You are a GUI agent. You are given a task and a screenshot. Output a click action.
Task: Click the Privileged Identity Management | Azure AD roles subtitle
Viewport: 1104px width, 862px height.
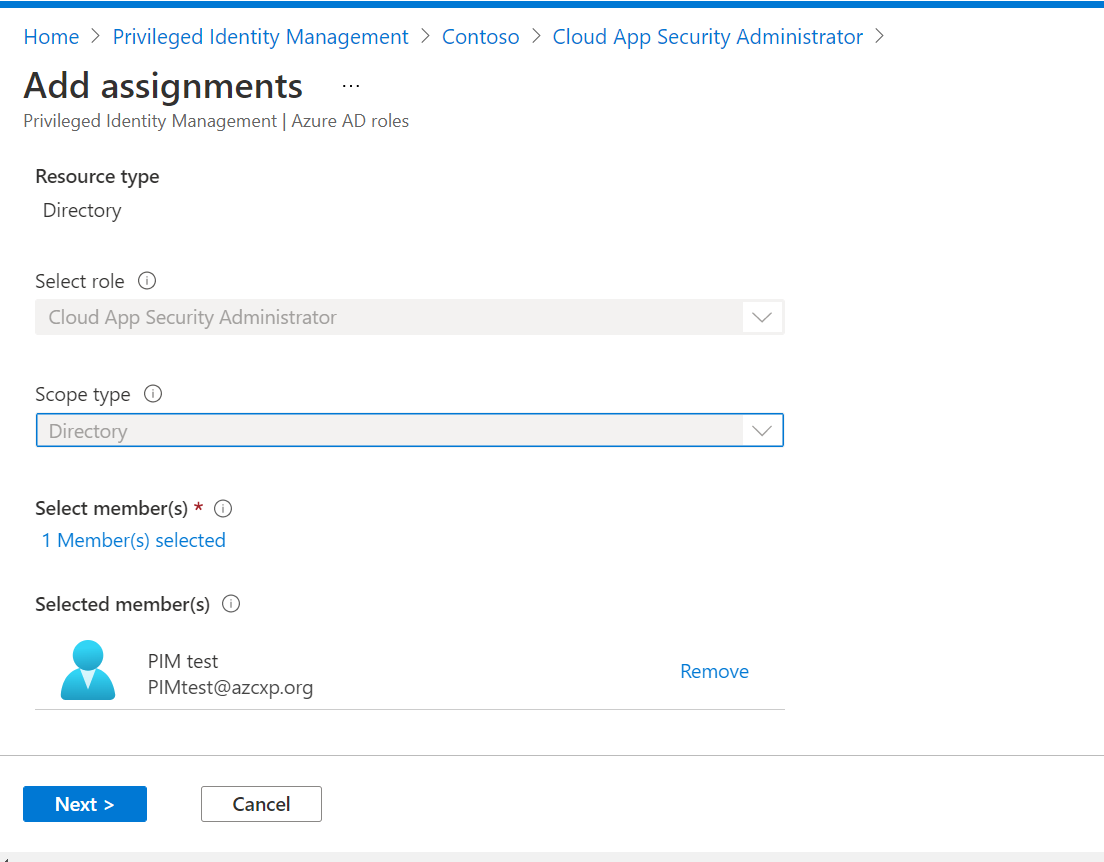click(215, 121)
